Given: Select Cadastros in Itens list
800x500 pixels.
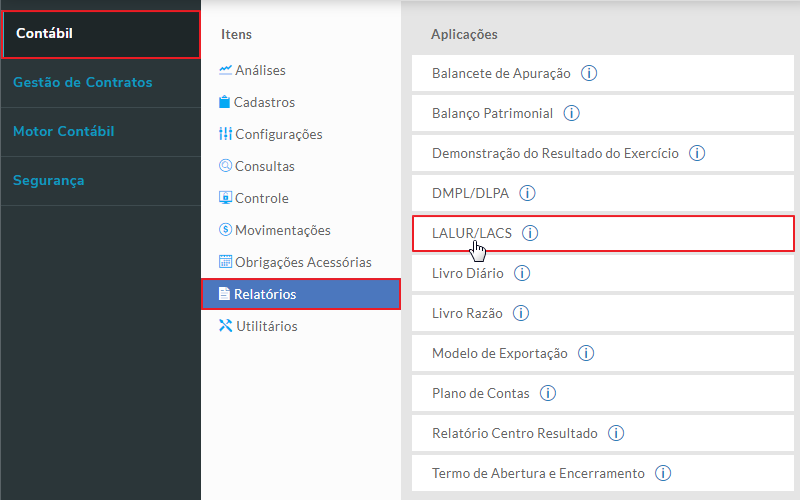Looking at the screenshot, I should [264, 102].
